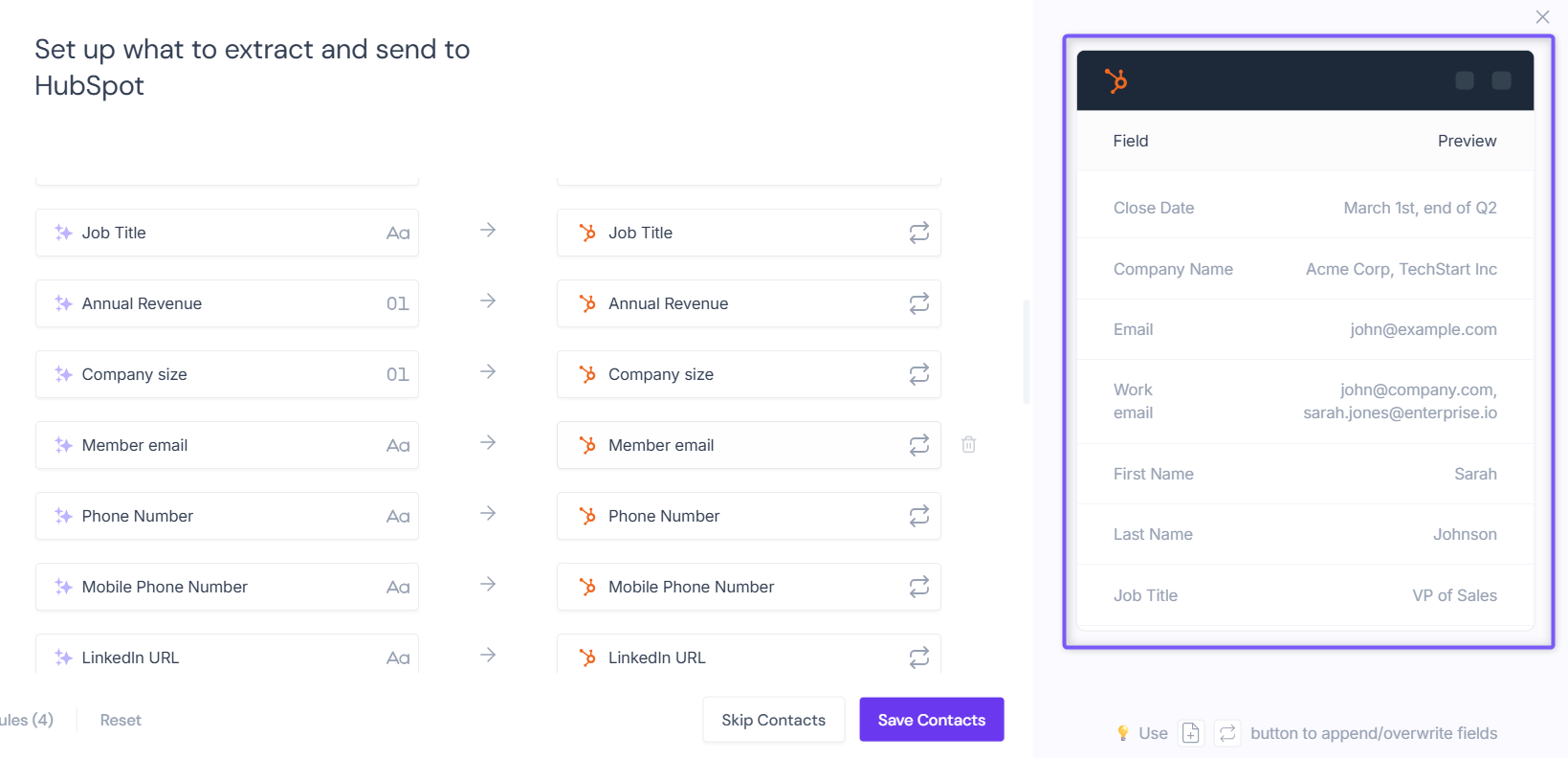Toggle overwrite mode for Member email mapping
Screen dimensions: 1568x758
coord(918,445)
